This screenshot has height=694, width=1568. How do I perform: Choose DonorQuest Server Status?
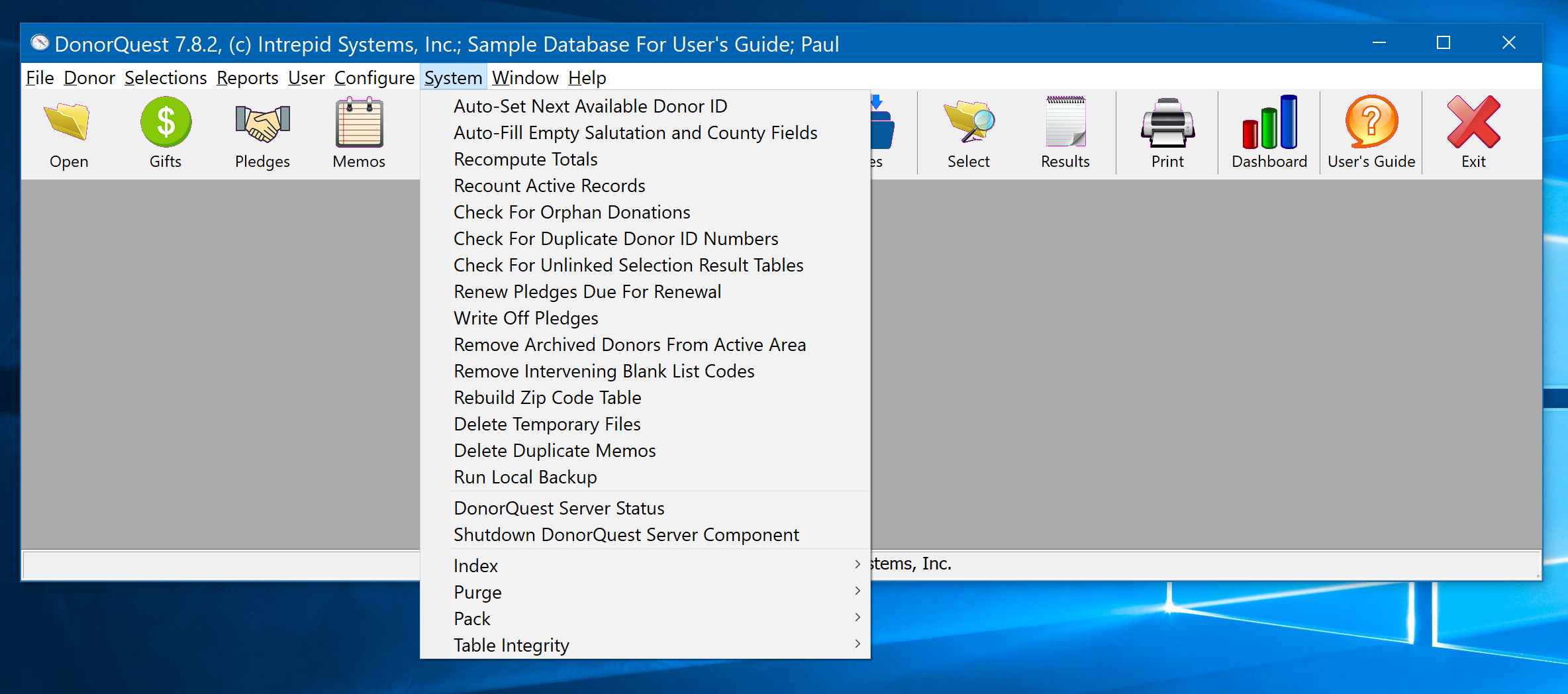(645, 508)
